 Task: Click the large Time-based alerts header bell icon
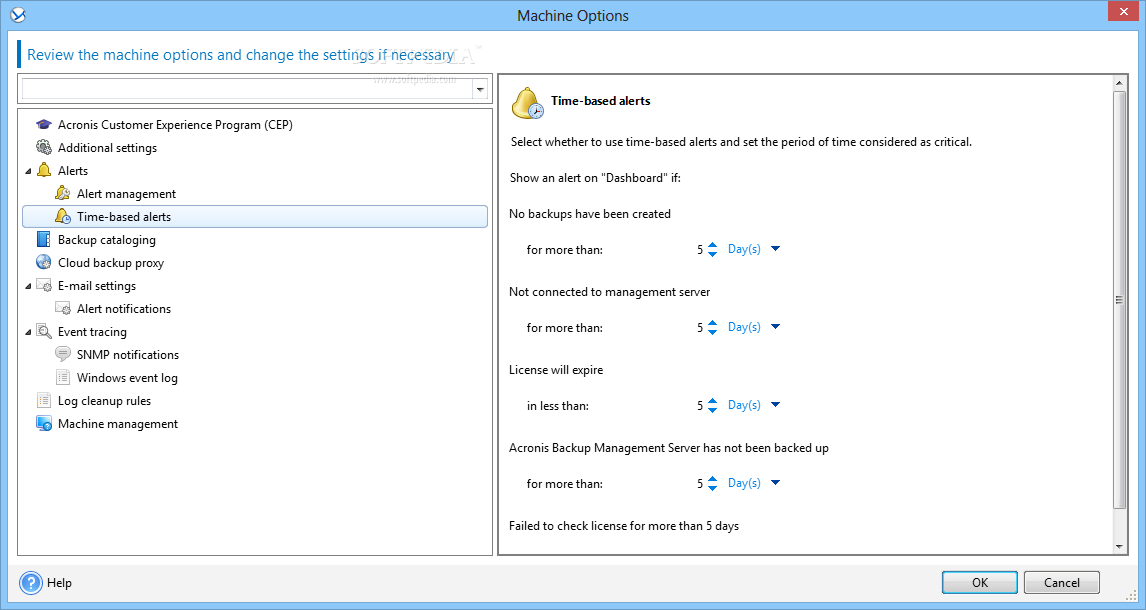pyautogui.click(x=527, y=103)
